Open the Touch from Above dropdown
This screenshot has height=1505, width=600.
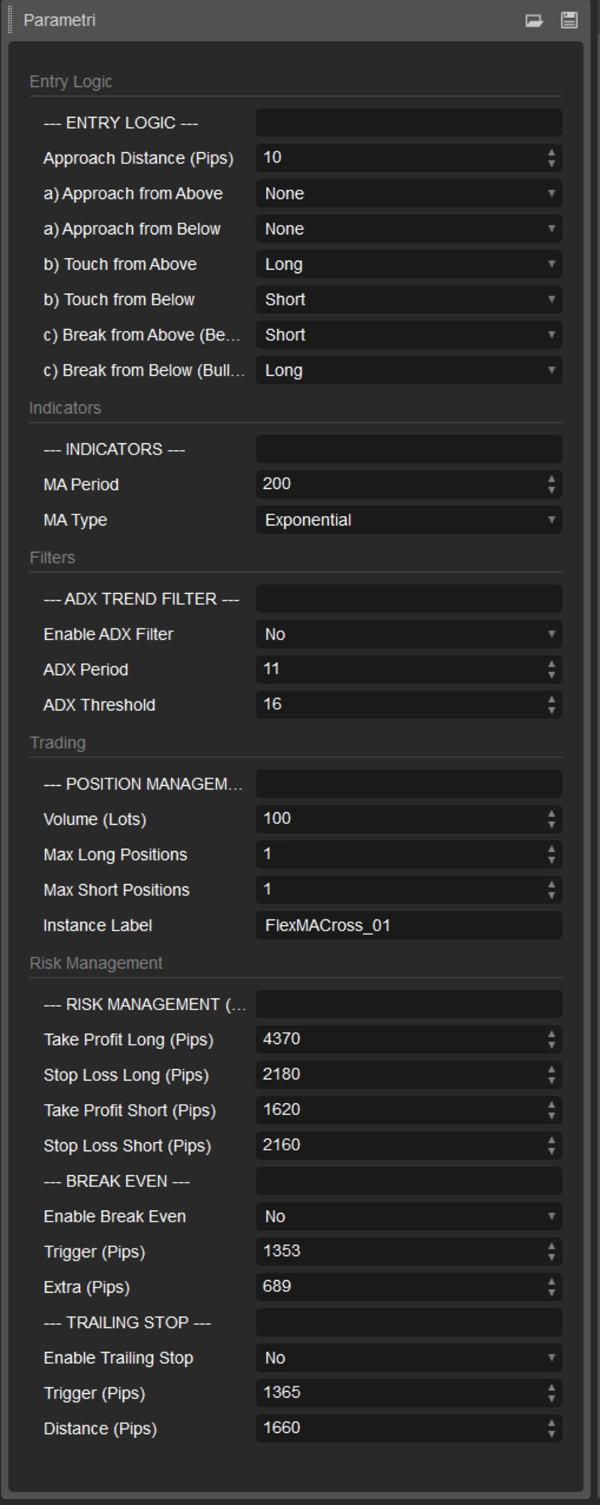[408, 264]
